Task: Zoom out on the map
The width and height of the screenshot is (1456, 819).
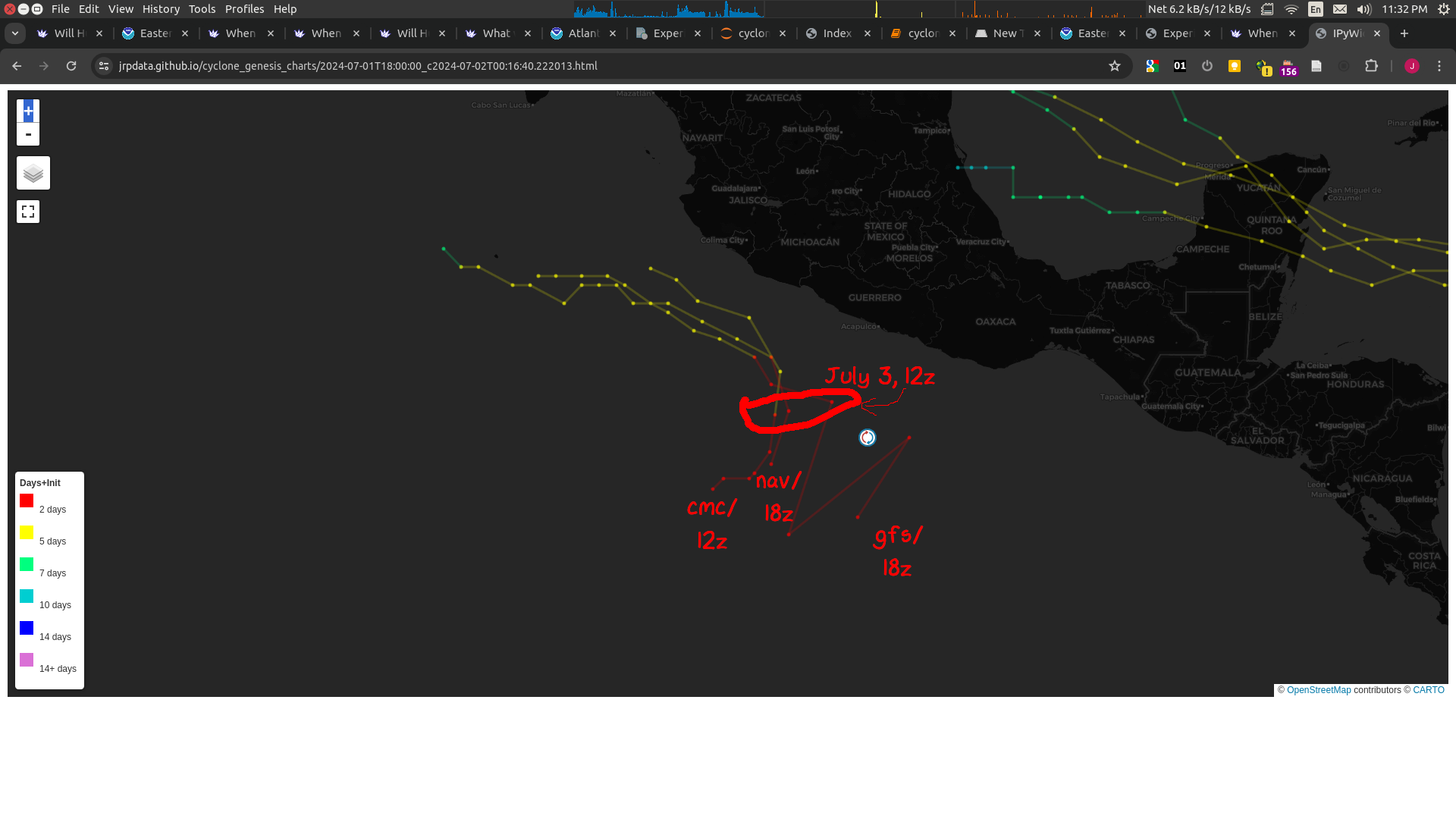Action: pyautogui.click(x=28, y=135)
